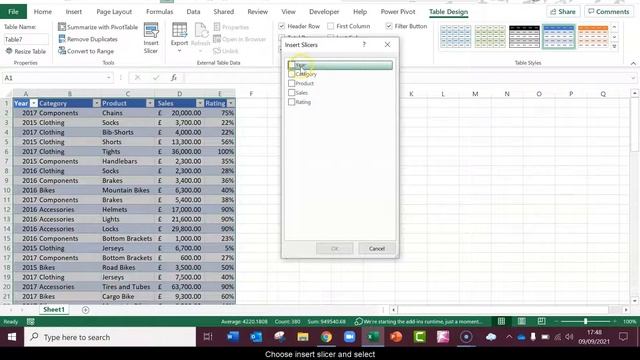The height and width of the screenshot is (360, 640).
Task: Switch to the Formulas tab
Action: tap(160, 12)
